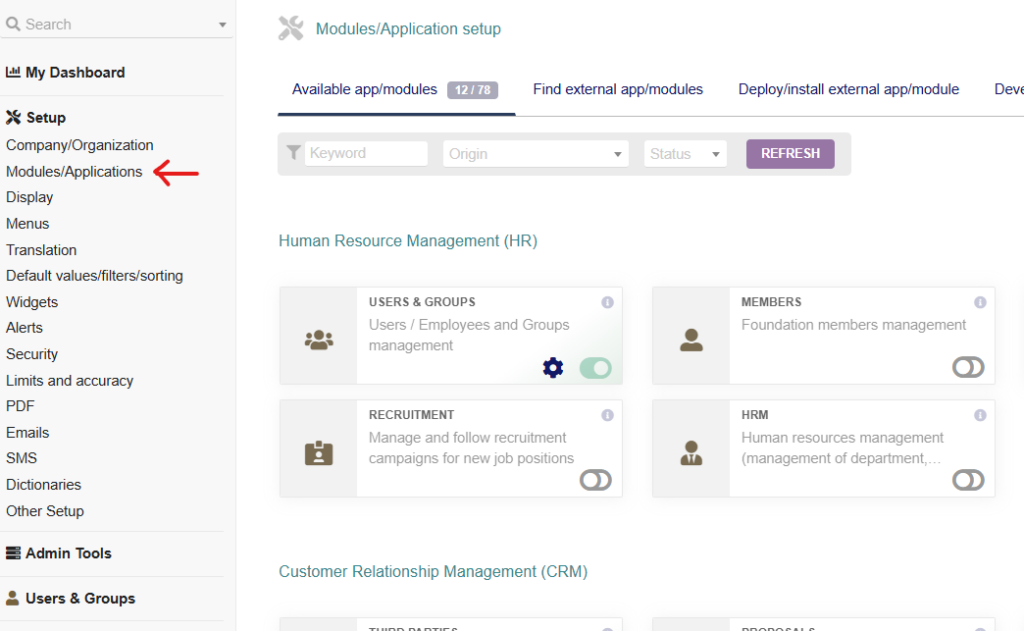1024x631 pixels.
Task: Click the Users & Groups people icon
Action: pyautogui.click(x=318, y=340)
